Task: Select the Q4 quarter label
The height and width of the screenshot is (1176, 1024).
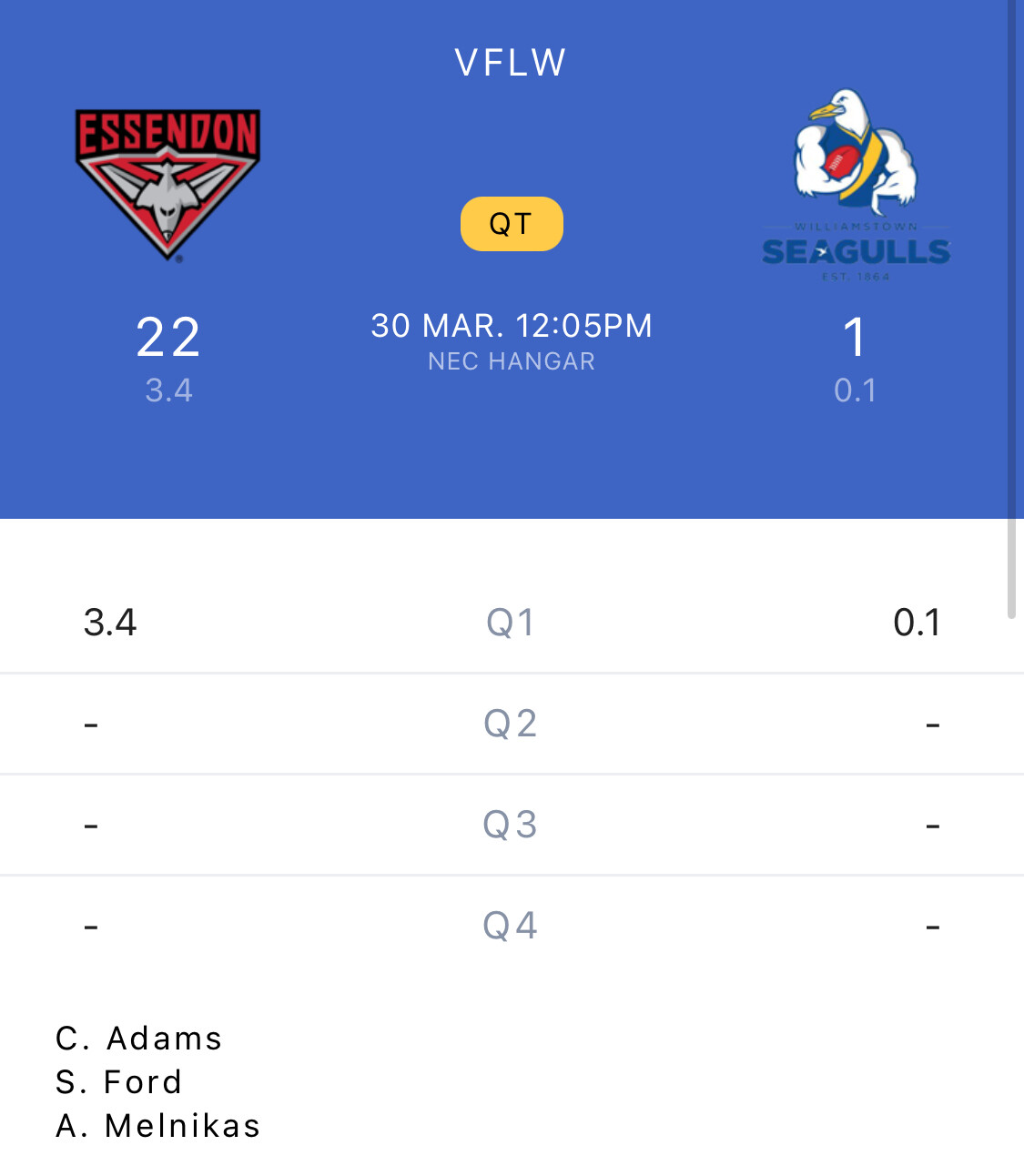Action: (x=511, y=926)
